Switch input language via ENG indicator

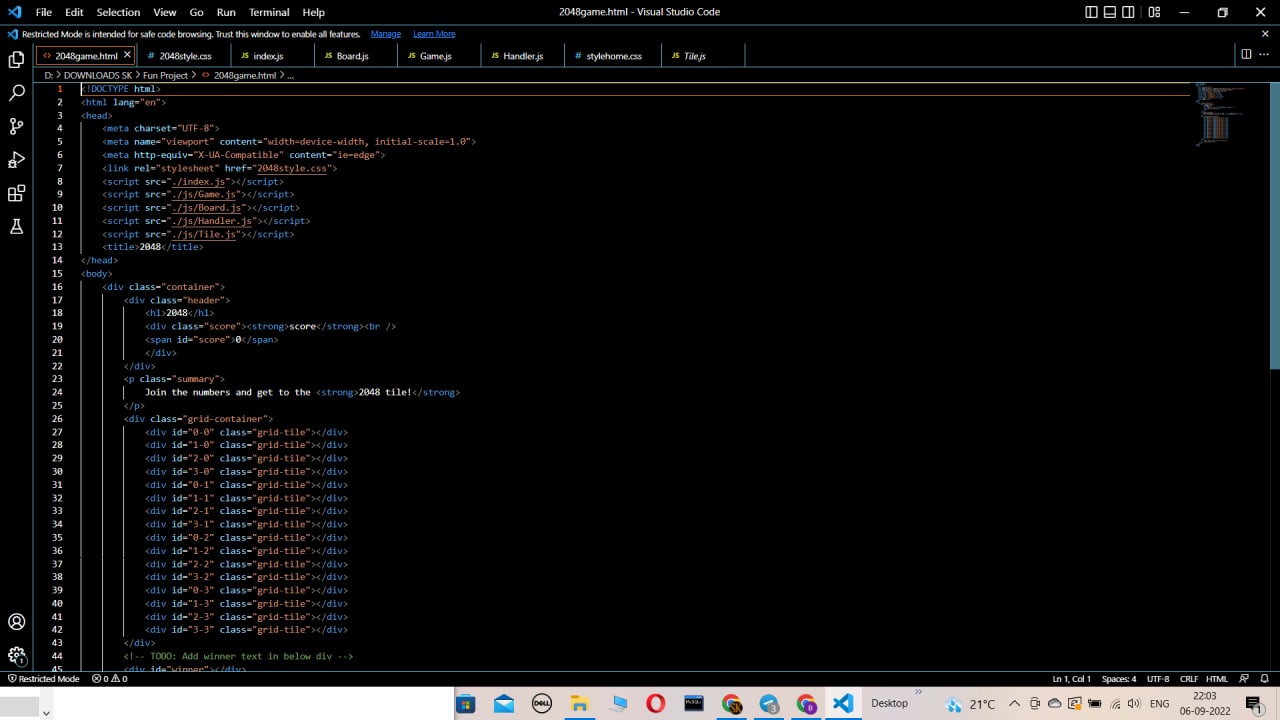tap(1160, 704)
